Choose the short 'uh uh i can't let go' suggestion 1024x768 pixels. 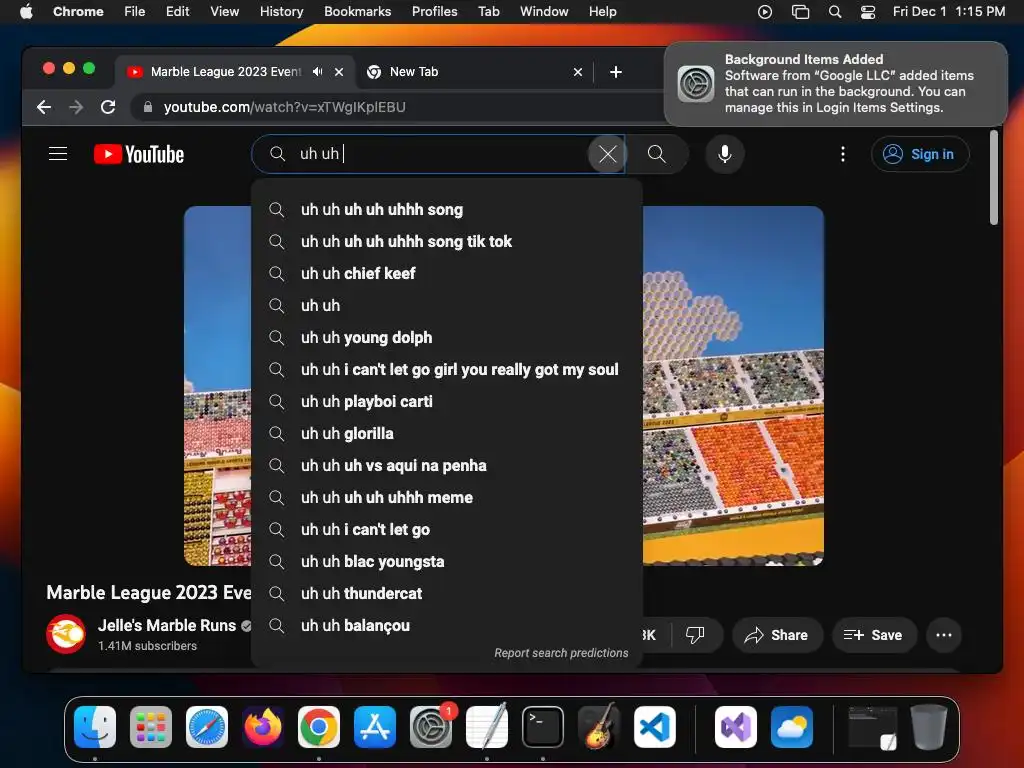point(447,530)
